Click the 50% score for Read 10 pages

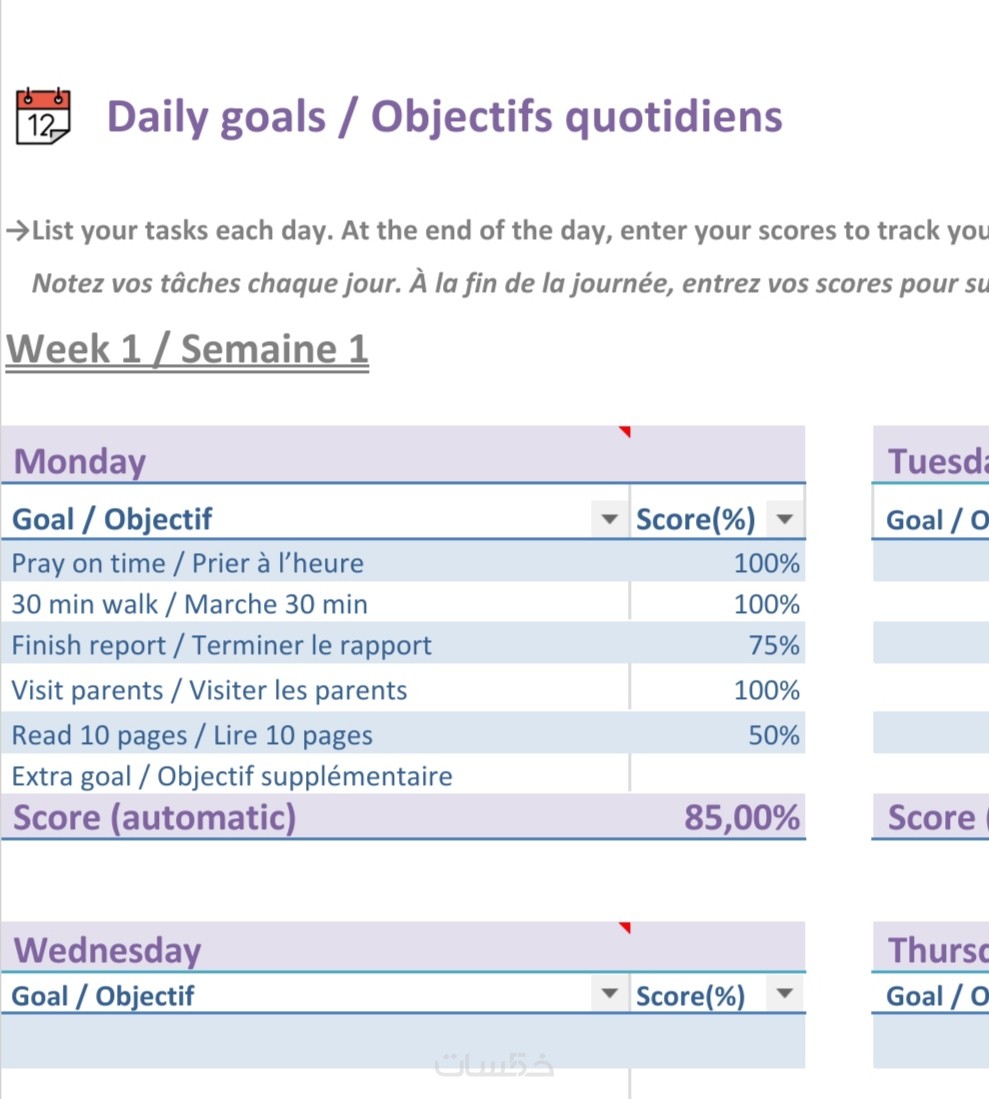[x=774, y=735]
